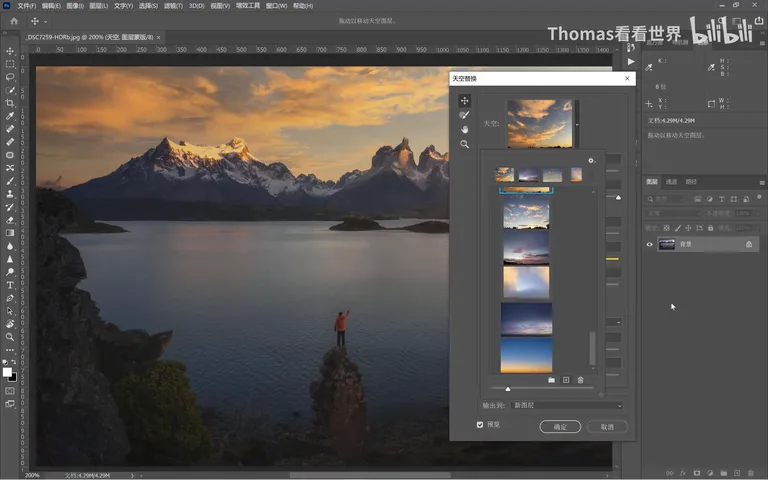Click the foreground color swatch
The image size is (768, 480).
[7, 372]
